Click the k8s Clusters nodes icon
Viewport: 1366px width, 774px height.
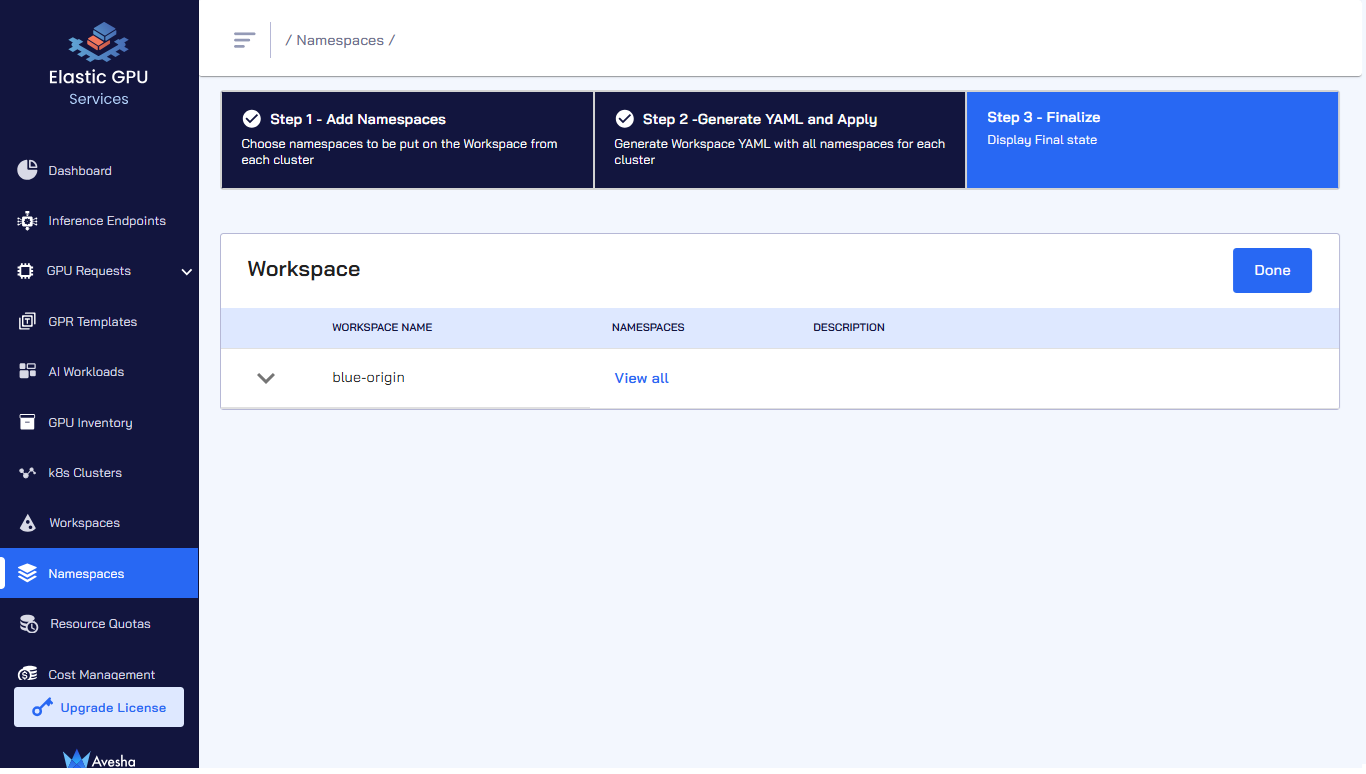pyautogui.click(x=27, y=473)
